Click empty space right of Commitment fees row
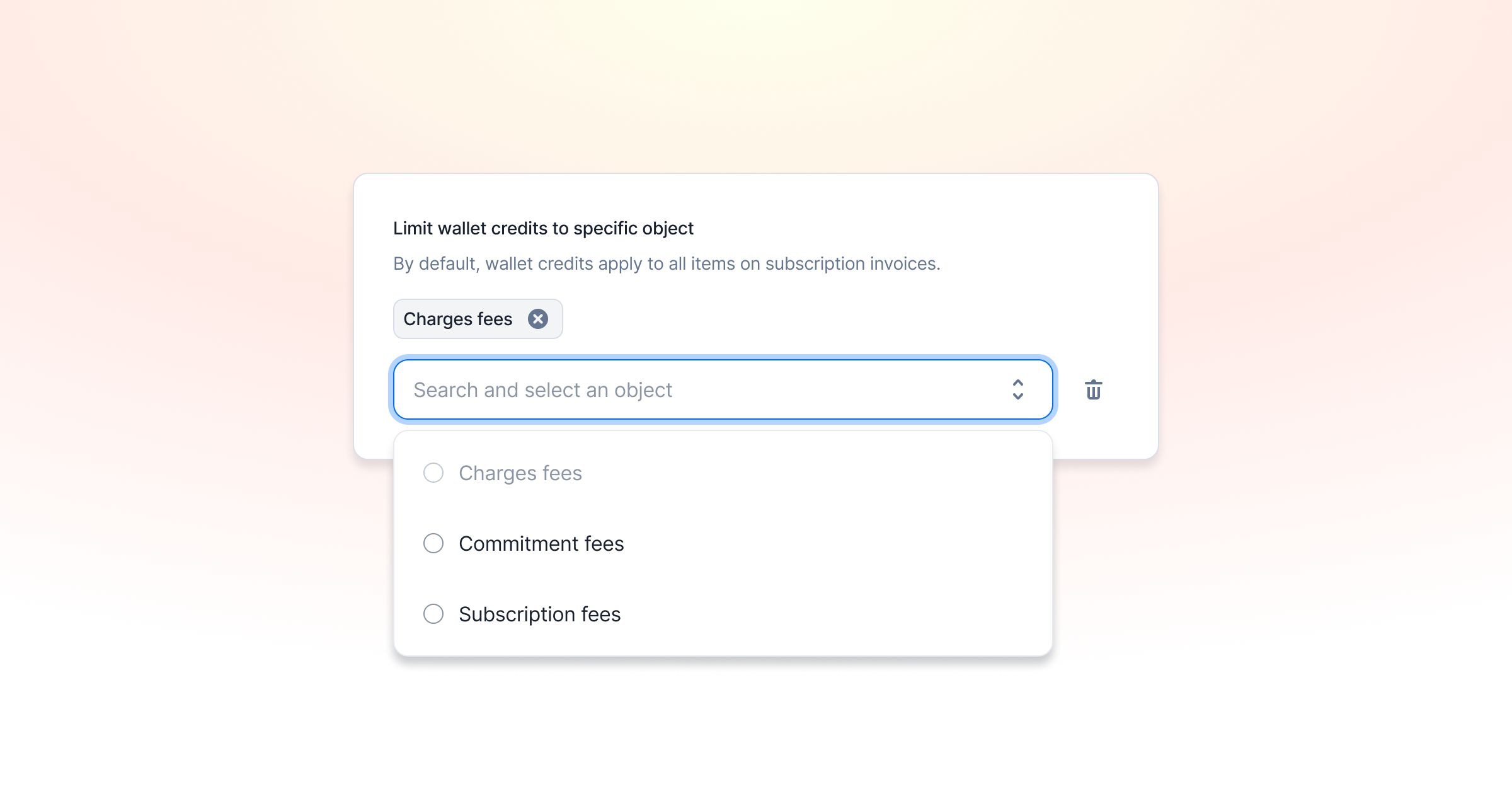 (x=838, y=543)
